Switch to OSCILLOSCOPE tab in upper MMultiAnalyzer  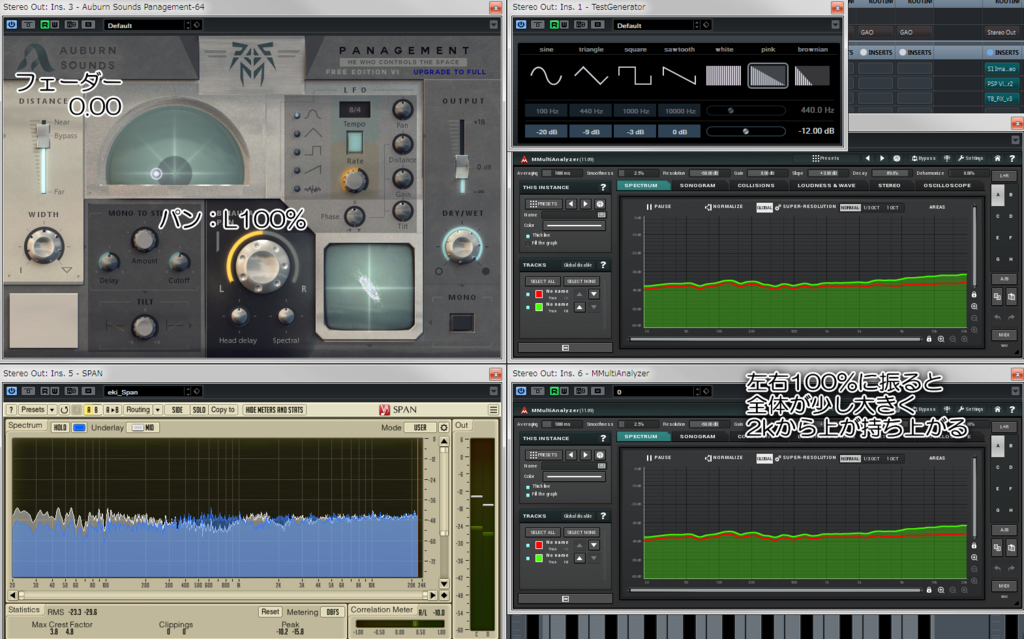click(x=947, y=186)
